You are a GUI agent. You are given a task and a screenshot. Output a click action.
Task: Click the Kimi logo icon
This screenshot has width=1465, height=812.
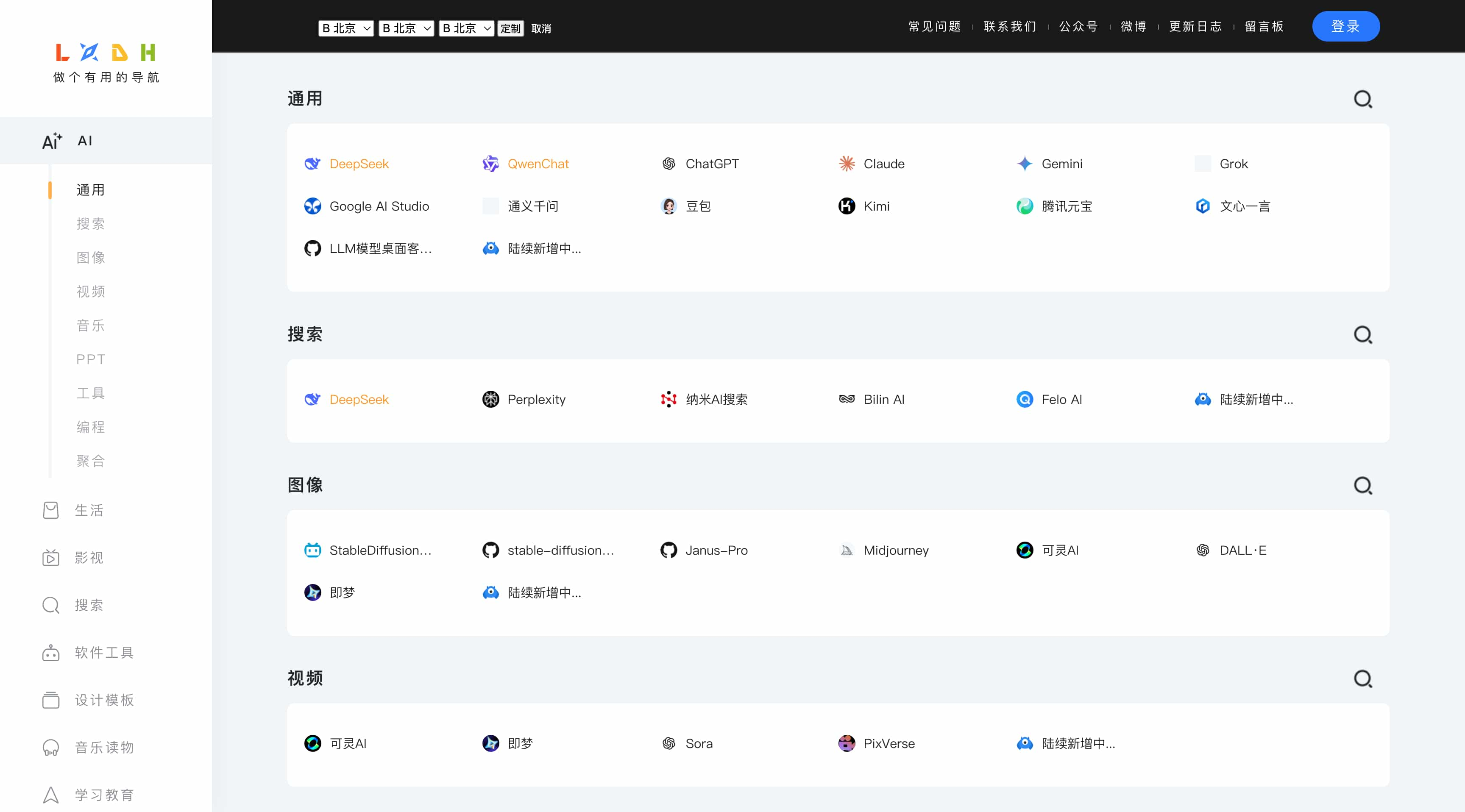click(846, 206)
